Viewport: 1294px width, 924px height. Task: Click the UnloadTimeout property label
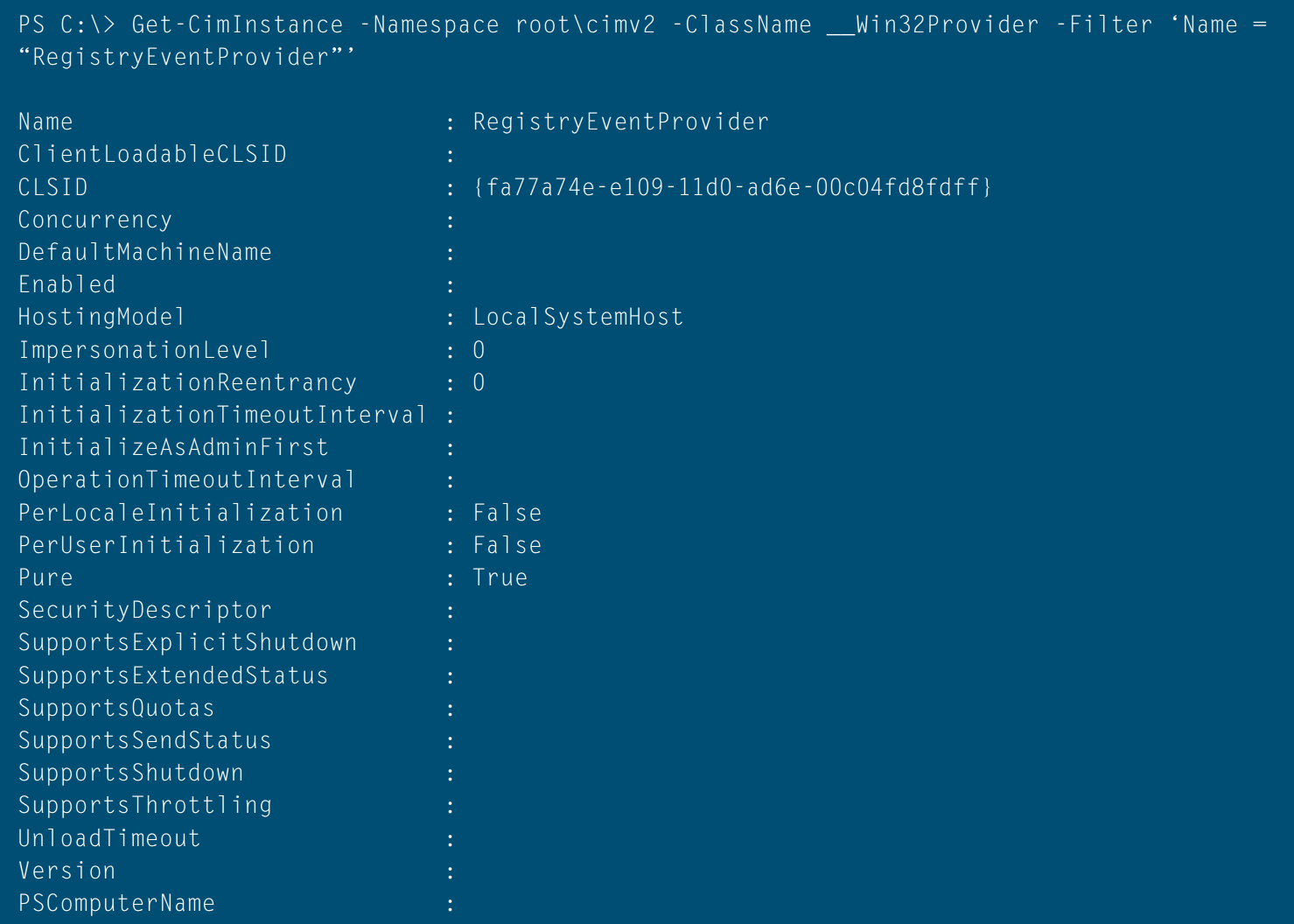[109, 838]
